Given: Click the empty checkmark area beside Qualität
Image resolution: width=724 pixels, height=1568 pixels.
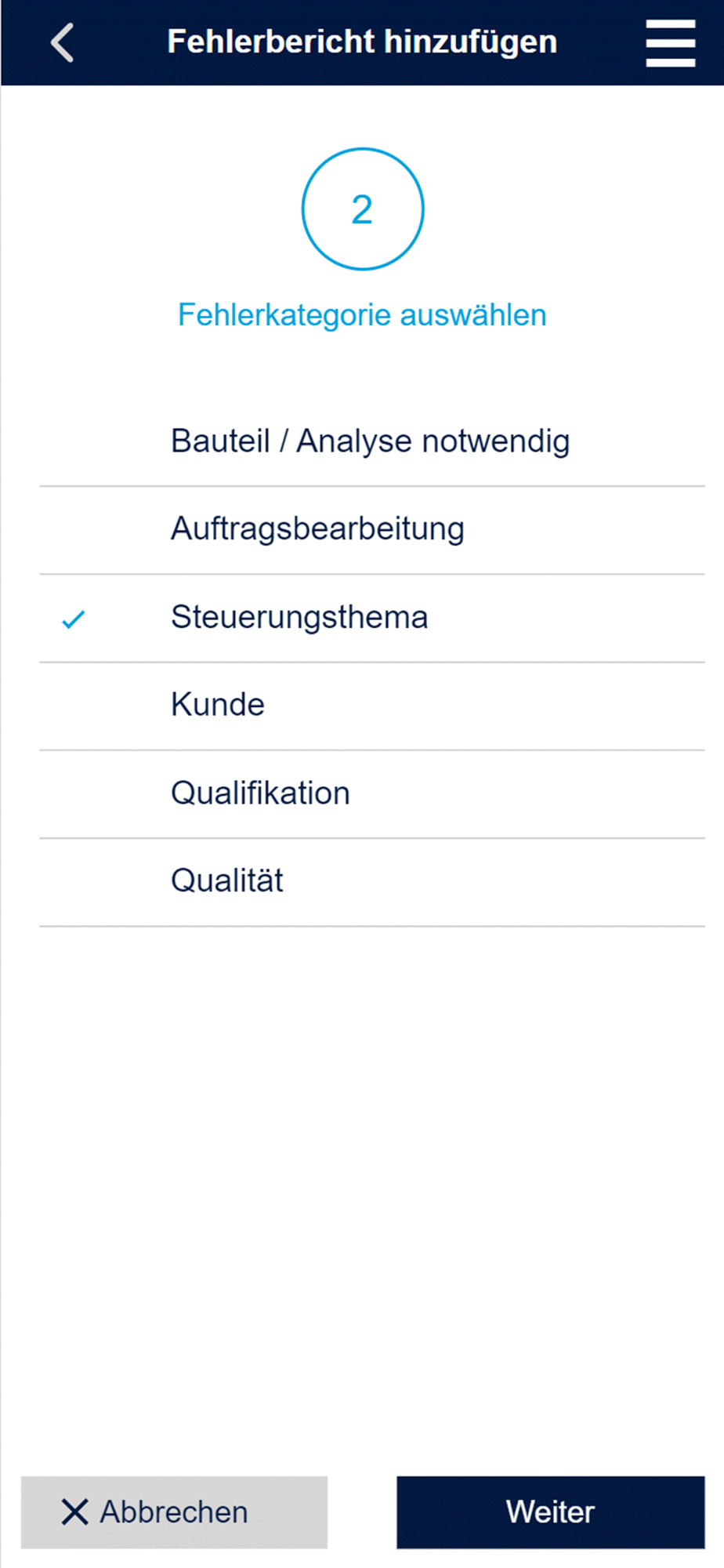Looking at the screenshot, I should [x=73, y=882].
